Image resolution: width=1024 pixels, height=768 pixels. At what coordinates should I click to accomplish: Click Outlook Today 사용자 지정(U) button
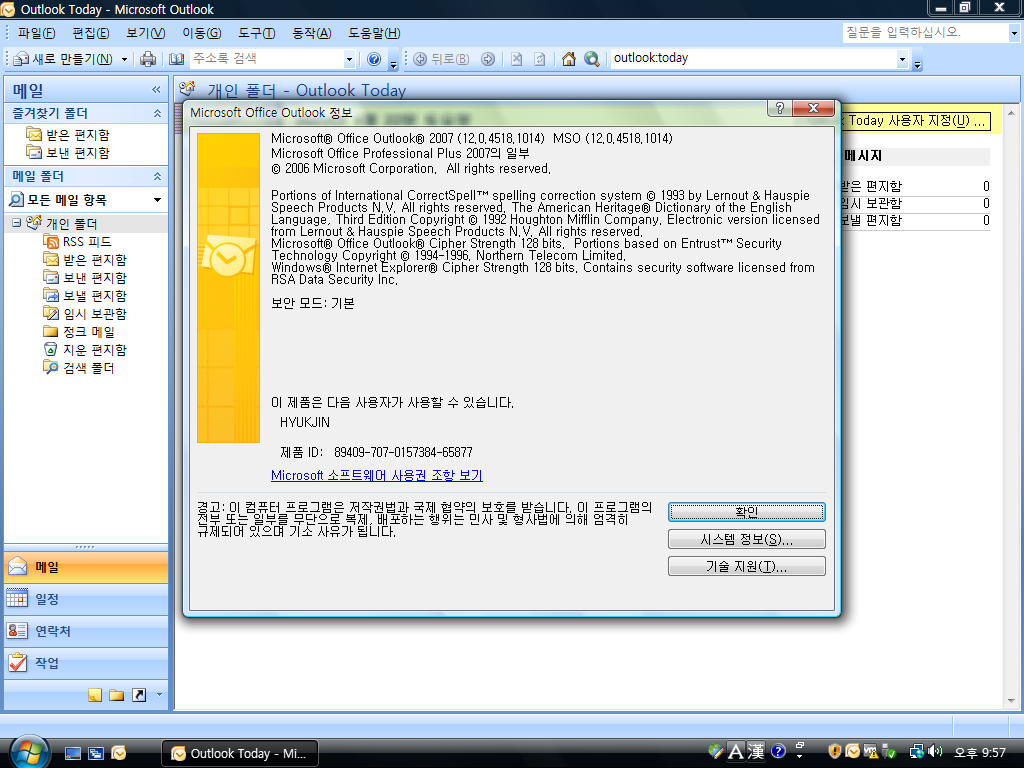pos(914,121)
